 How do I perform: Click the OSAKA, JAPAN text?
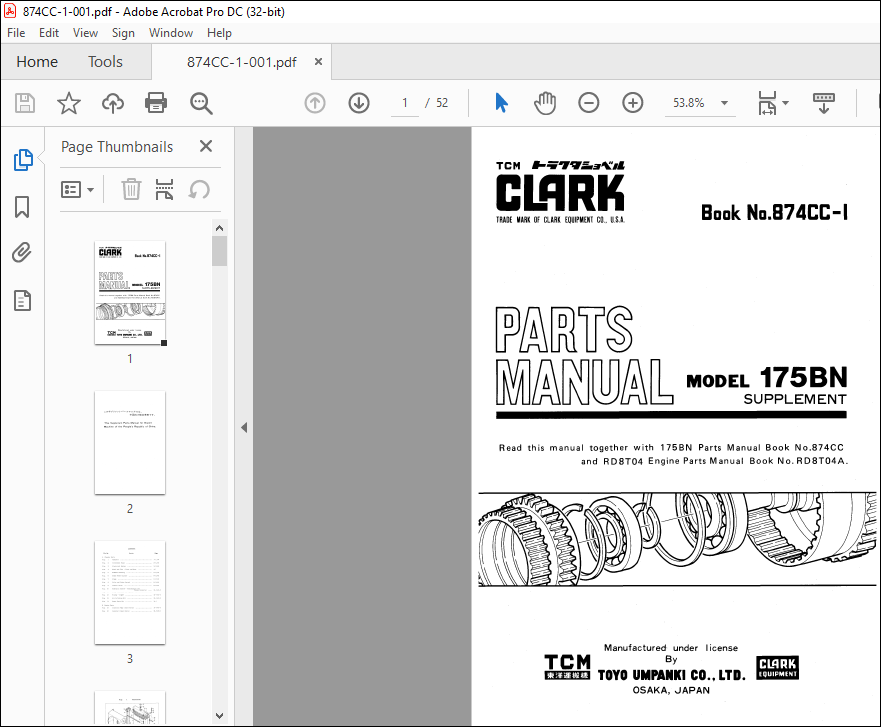click(671, 690)
